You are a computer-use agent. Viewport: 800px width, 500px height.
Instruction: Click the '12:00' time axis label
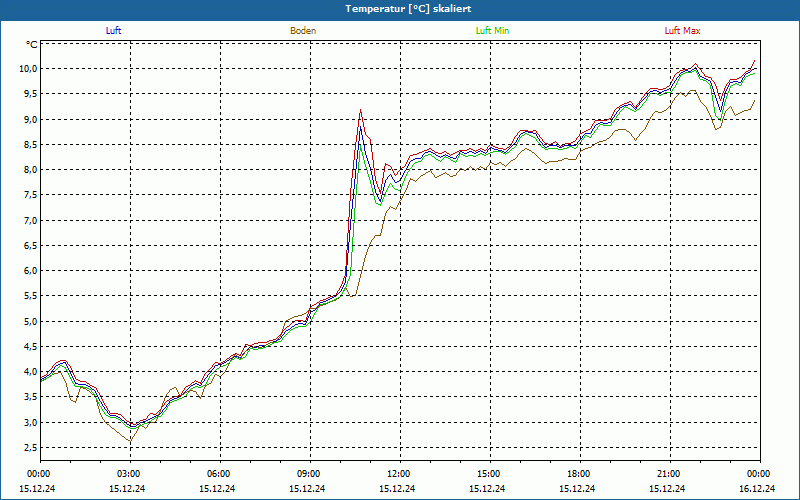pos(400,474)
